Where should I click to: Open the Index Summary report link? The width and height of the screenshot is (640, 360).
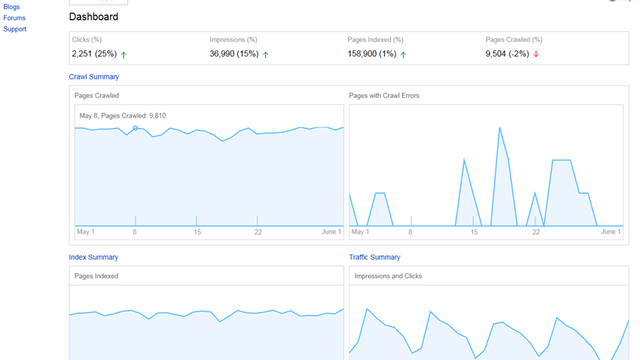click(93, 257)
